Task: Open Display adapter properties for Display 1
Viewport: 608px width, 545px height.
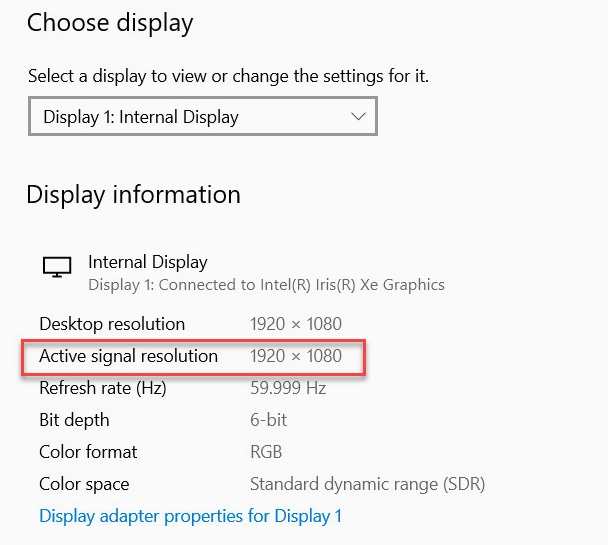Action: click(x=190, y=516)
